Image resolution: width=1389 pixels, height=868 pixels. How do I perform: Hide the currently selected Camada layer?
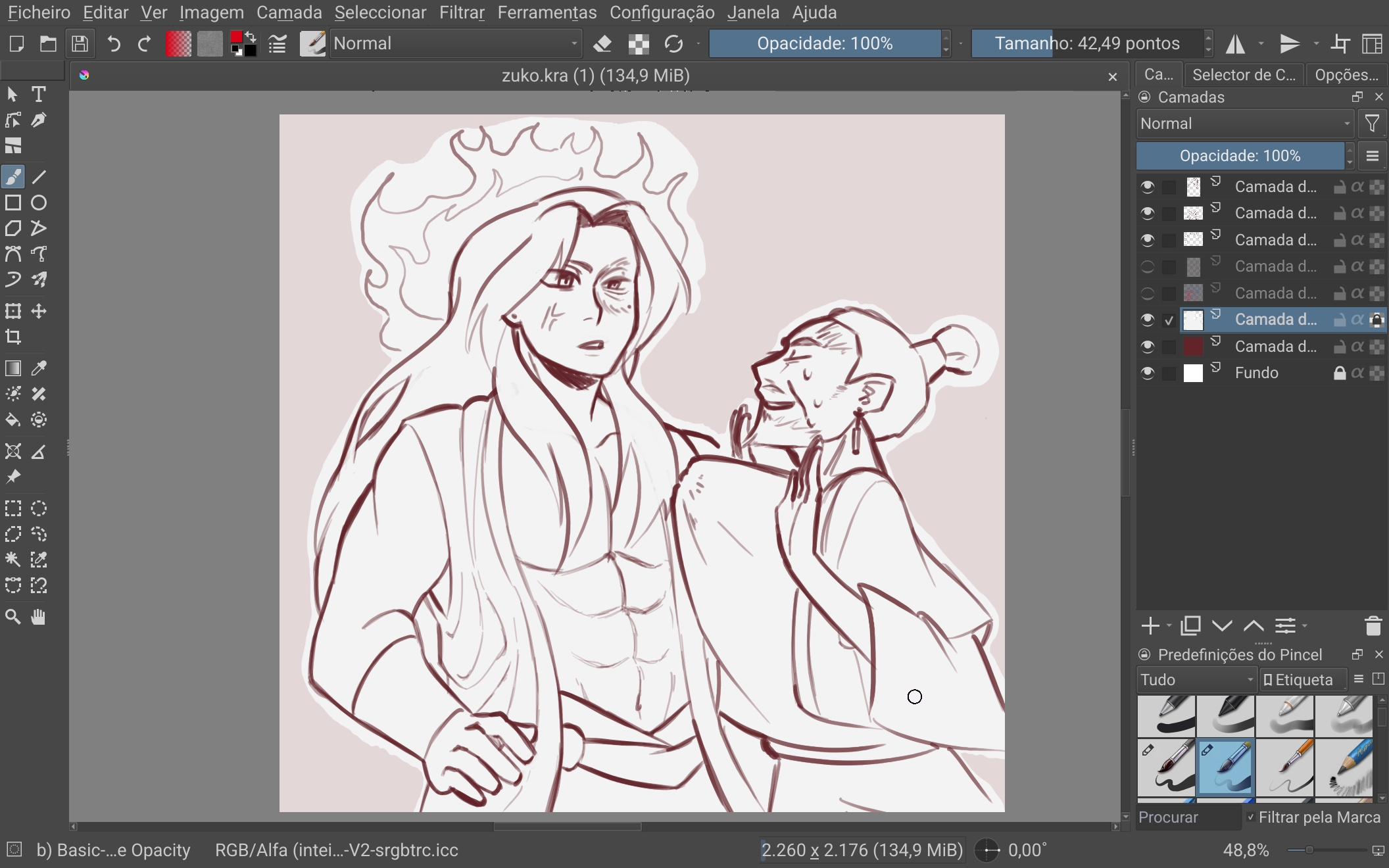[x=1148, y=320]
